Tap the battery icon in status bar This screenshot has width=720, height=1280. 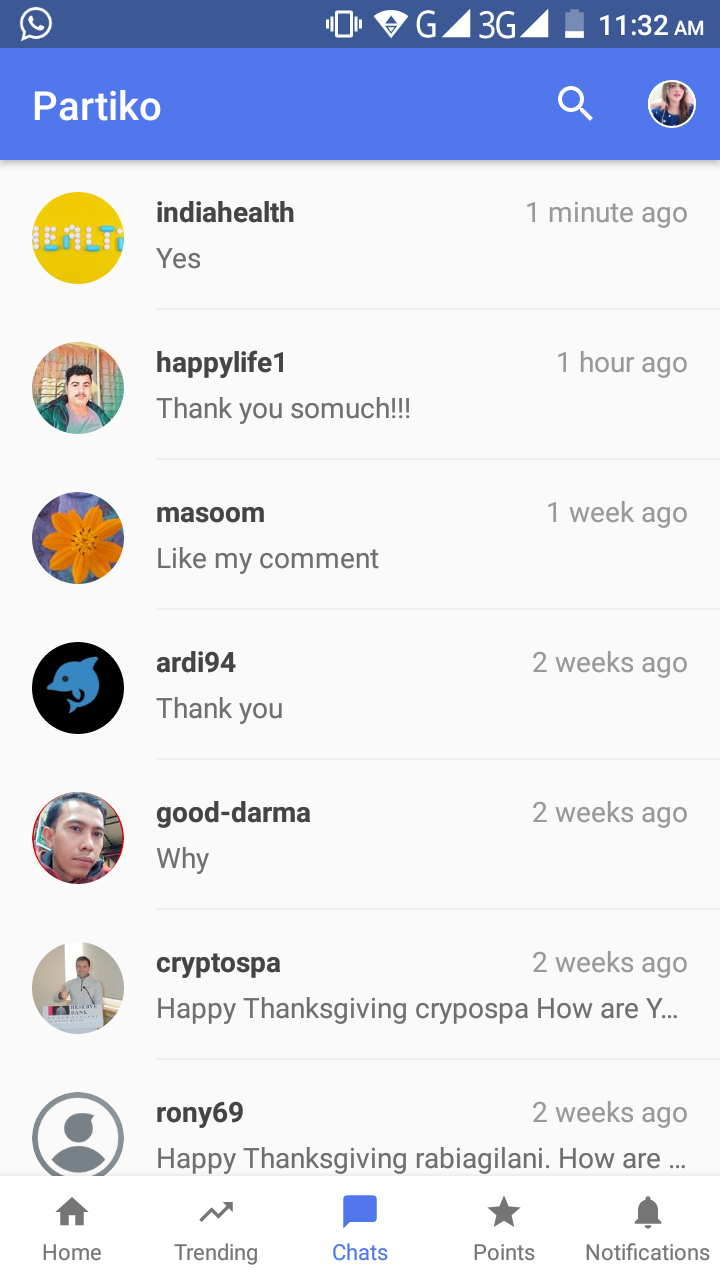pos(574,24)
